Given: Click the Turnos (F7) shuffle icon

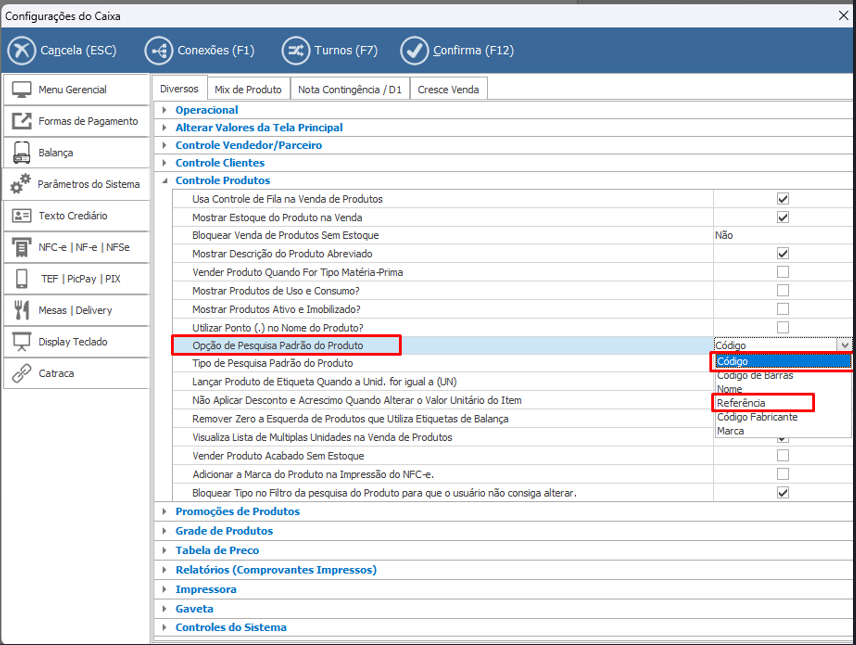Looking at the screenshot, I should click(x=296, y=50).
